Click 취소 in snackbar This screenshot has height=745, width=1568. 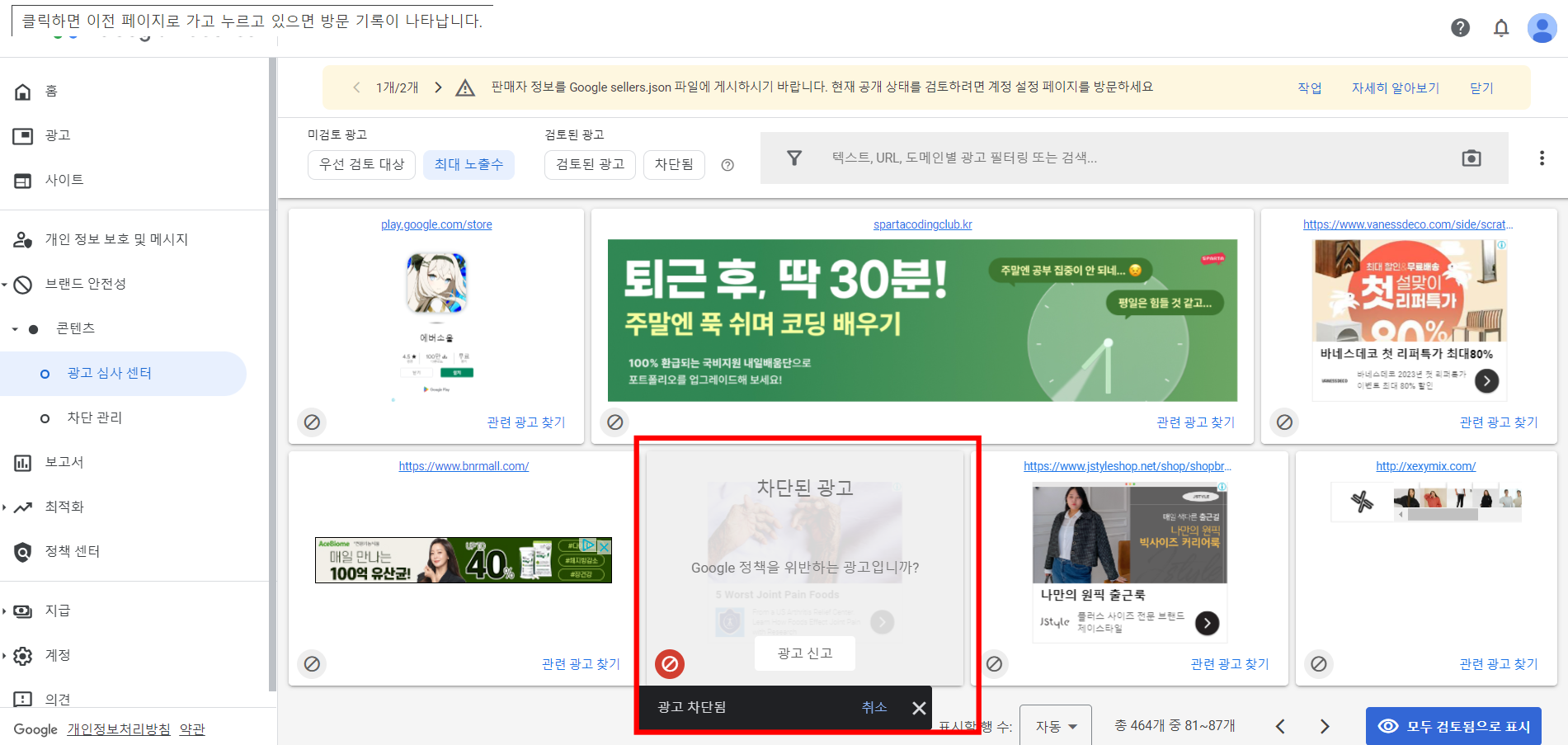874,707
